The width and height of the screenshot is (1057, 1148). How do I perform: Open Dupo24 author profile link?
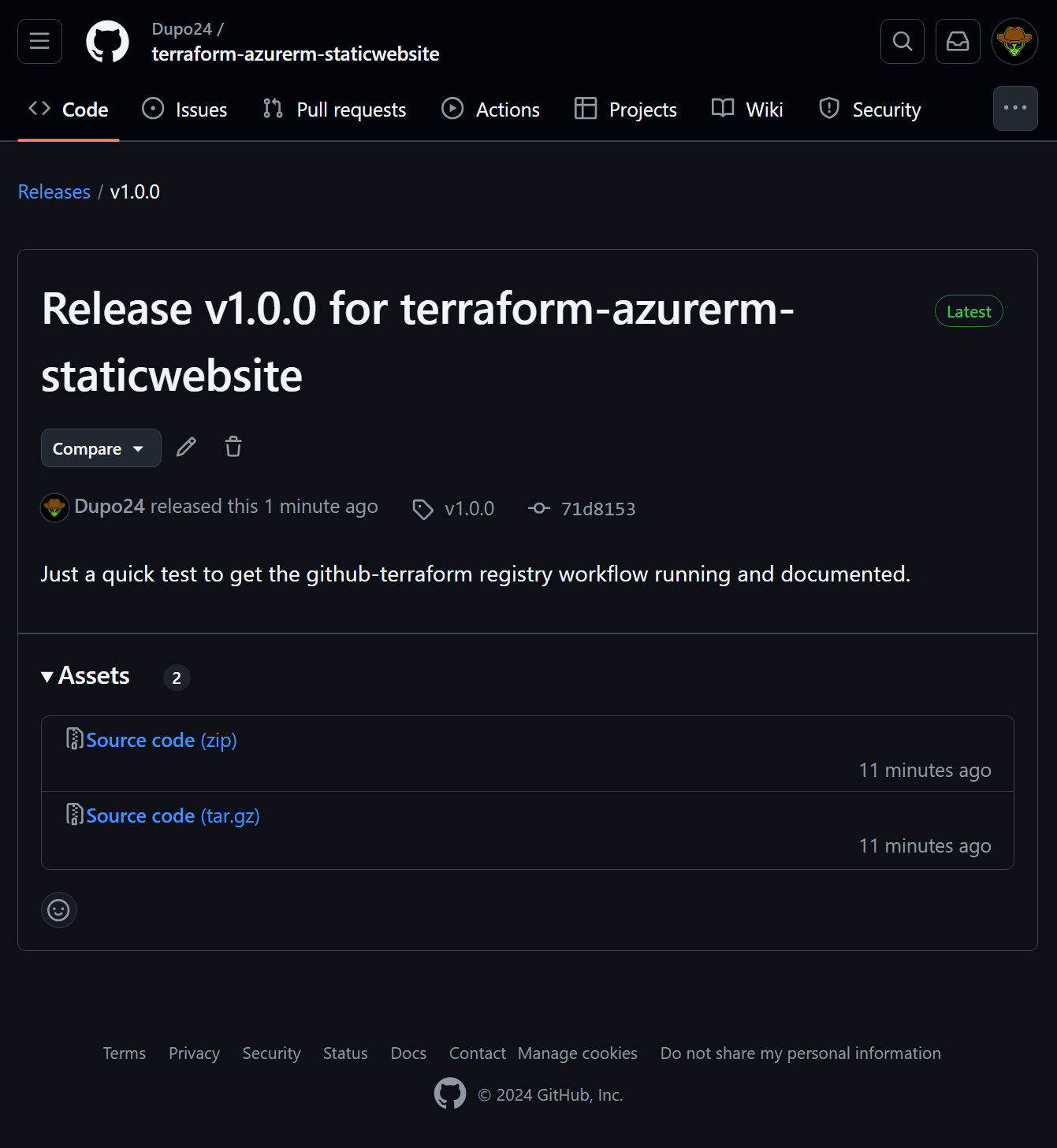(110, 507)
